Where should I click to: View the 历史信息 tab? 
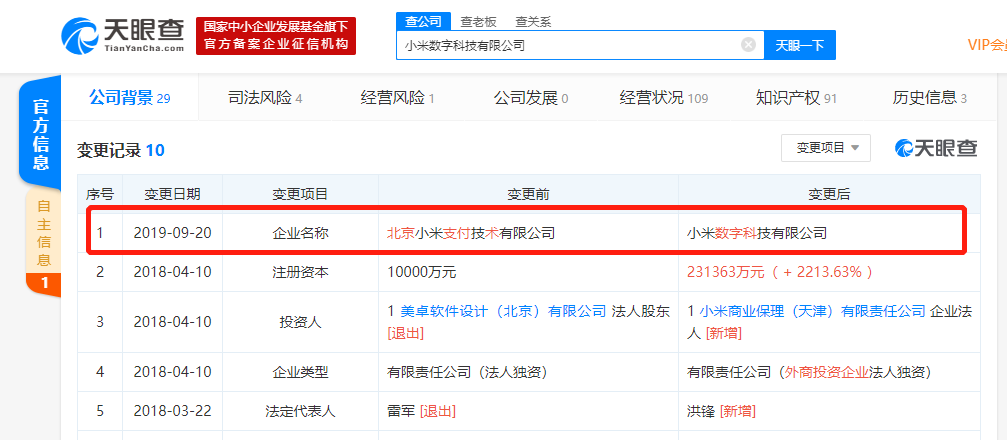click(x=929, y=98)
